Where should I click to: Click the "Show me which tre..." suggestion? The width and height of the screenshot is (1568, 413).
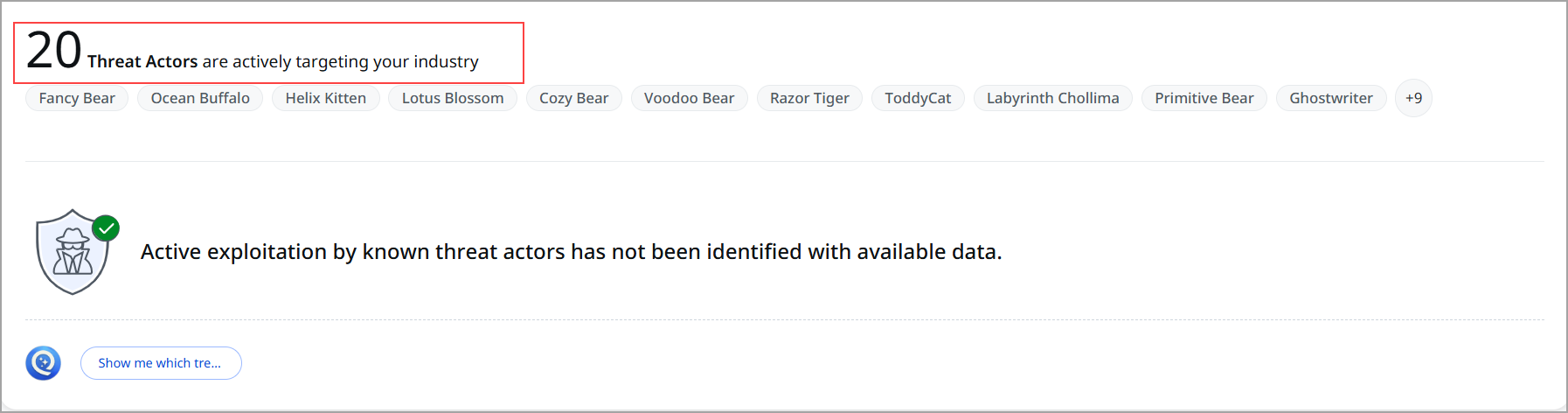coord(161,363)
